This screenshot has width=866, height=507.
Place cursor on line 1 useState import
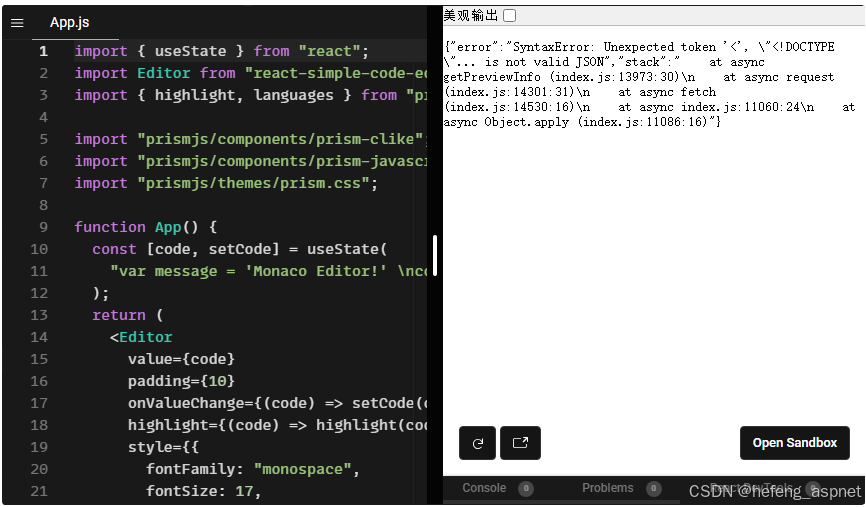click(222, 51)
